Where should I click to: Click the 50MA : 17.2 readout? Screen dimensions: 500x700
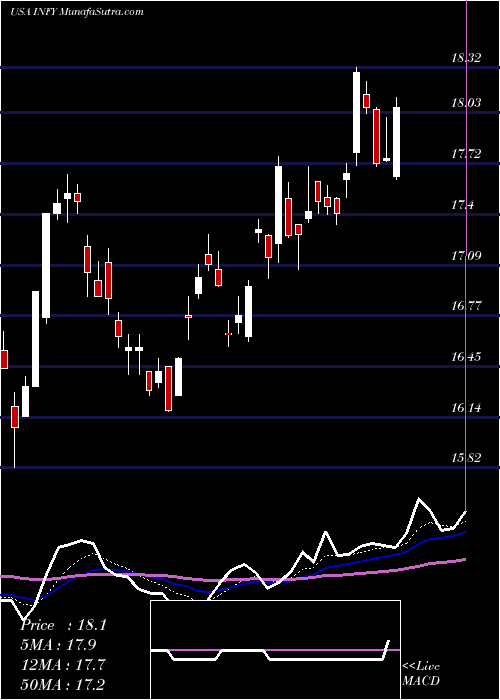coord(63,684)
